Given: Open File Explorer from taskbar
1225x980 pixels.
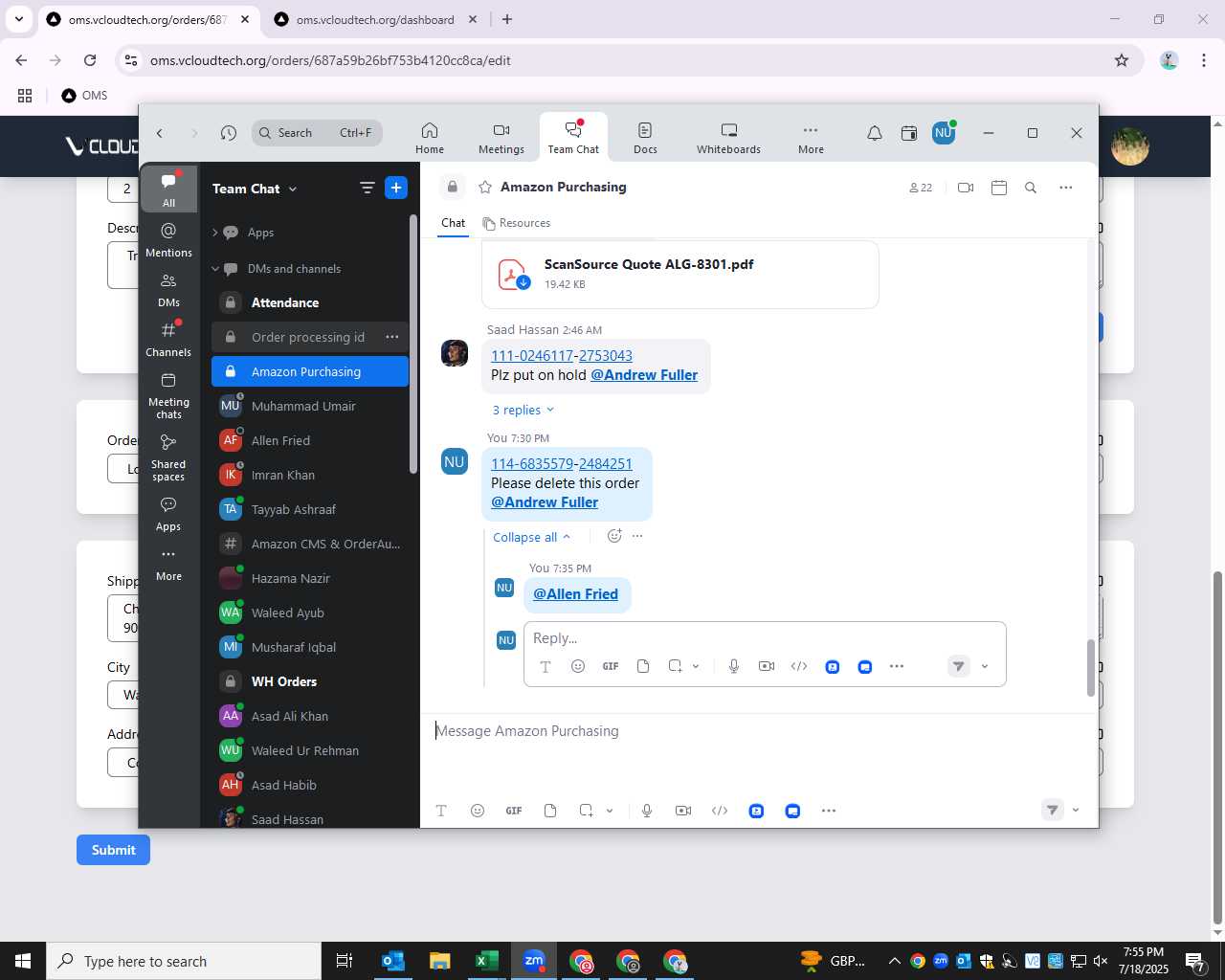Looking at the screenshot, I should [x=439, y=961].
